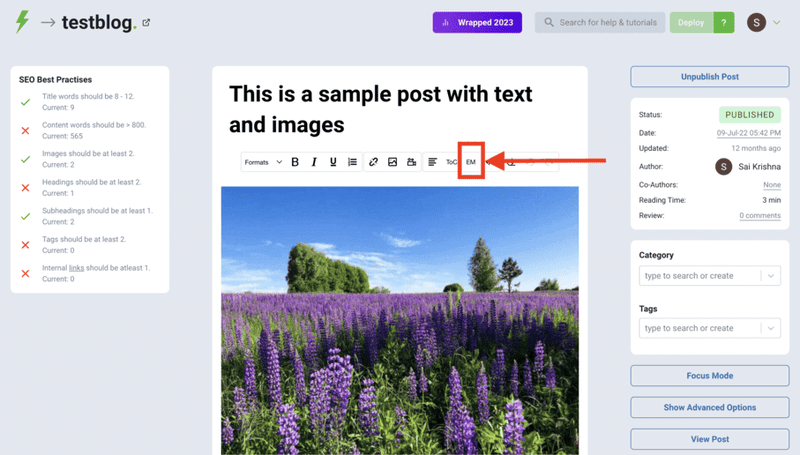The width and height of the screenshot is (800, 455).
Task: Enter Focus Mode
Action: click(x=709, y=376)
